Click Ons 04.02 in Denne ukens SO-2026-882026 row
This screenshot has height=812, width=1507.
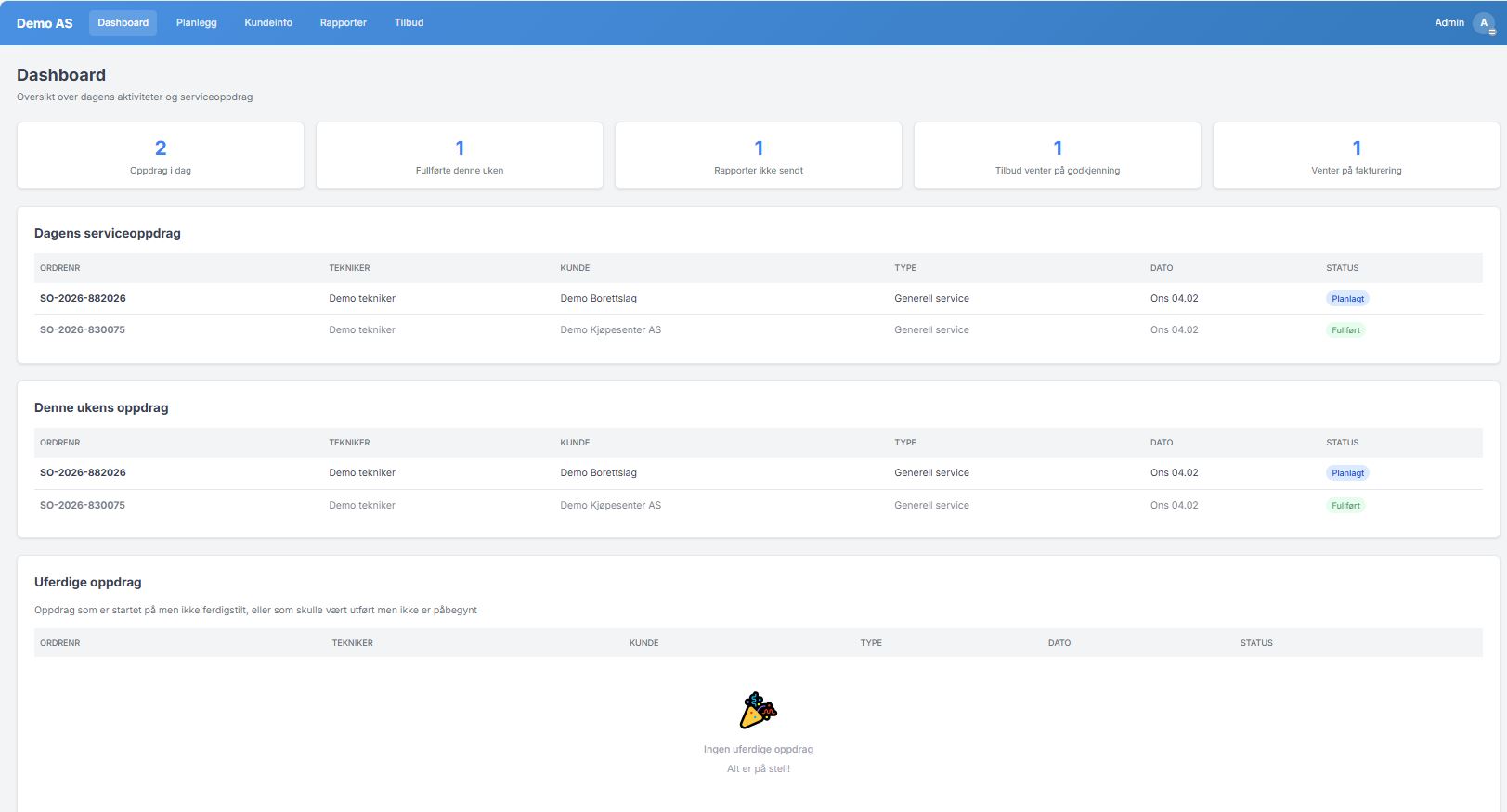click(x=1174, y=473)
